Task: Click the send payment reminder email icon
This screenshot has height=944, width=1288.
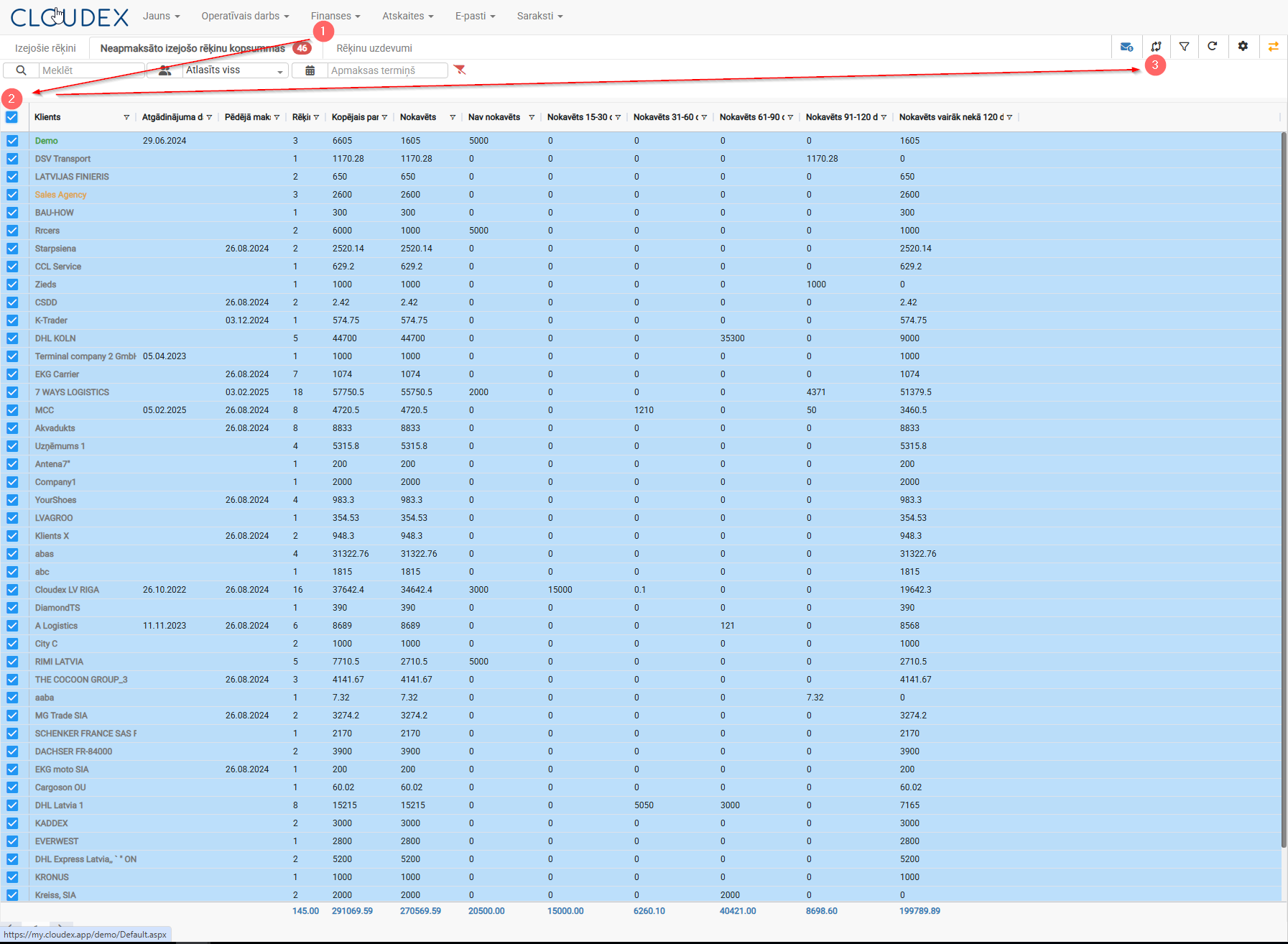Action: pyautogui.click(x=1126, y=47)
